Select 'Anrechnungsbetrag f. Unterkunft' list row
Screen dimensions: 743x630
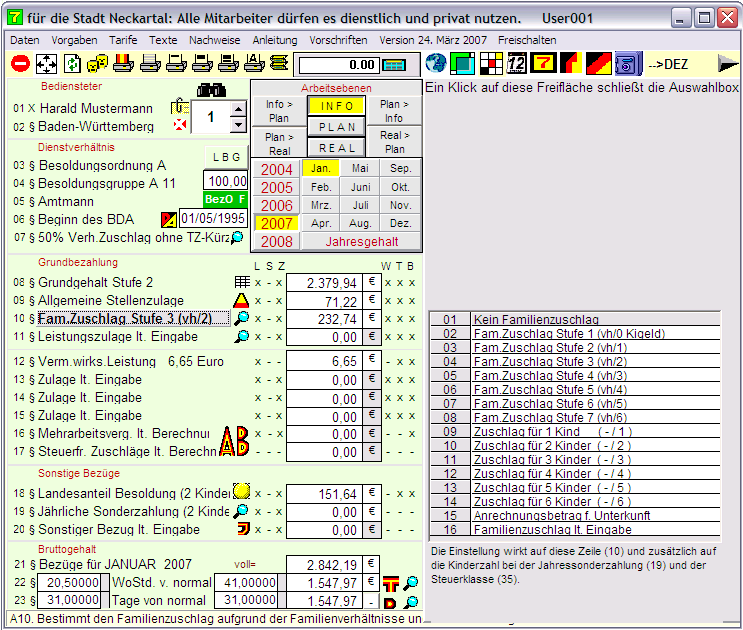coord(575,515)
